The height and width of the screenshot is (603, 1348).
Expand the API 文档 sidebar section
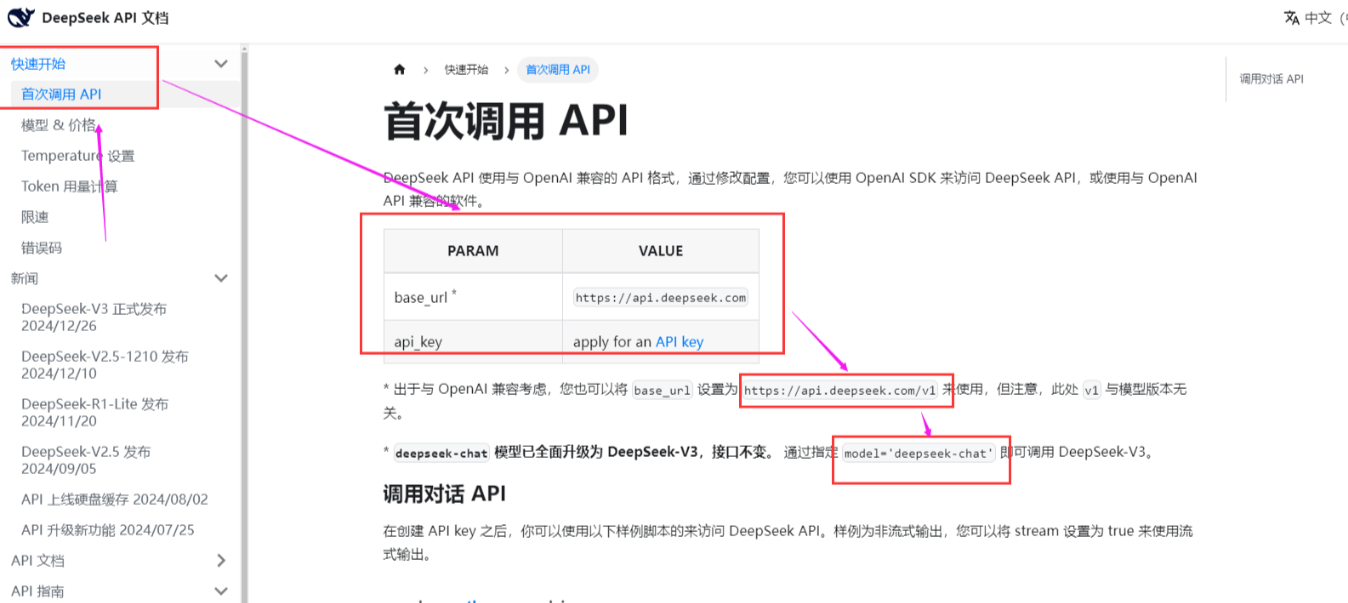click(221, 561)
